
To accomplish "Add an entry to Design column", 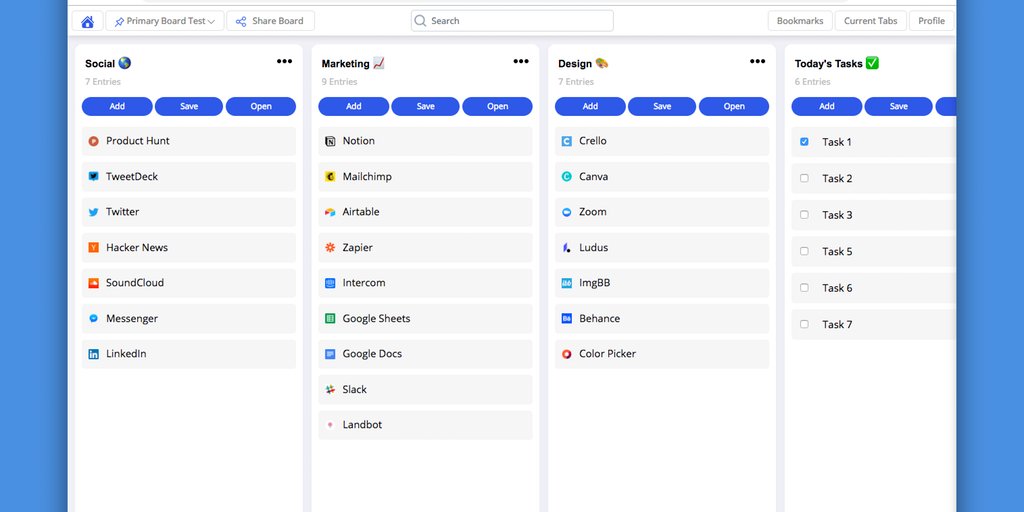I will pyautogui.click(x=590, y=106).
